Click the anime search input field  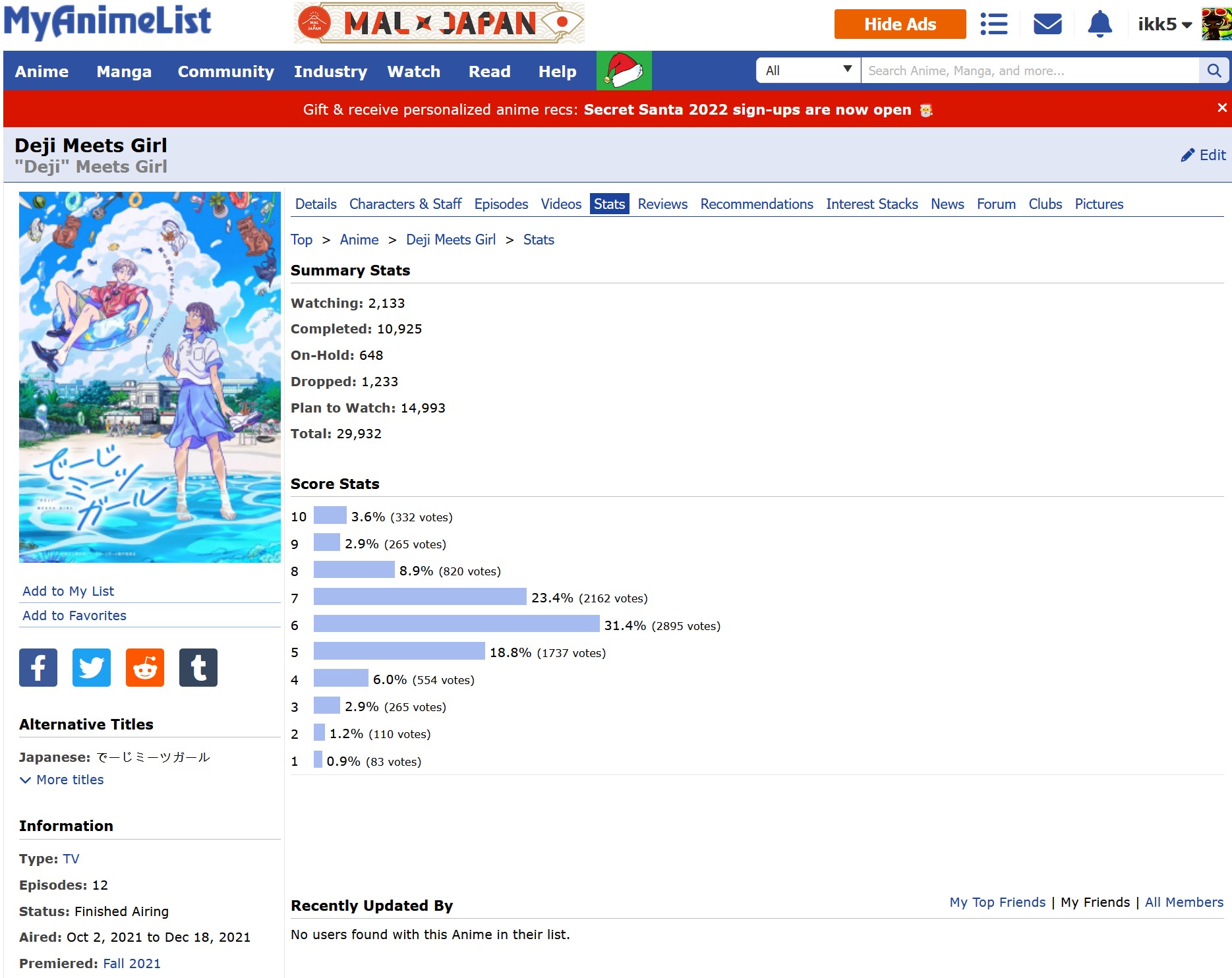(1028, 71)
